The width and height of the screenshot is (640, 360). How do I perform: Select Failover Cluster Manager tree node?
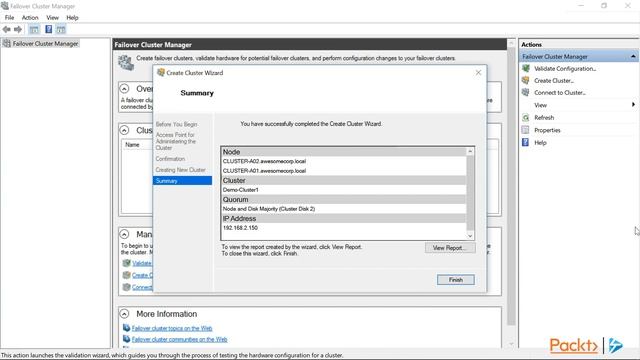[45, 43]
